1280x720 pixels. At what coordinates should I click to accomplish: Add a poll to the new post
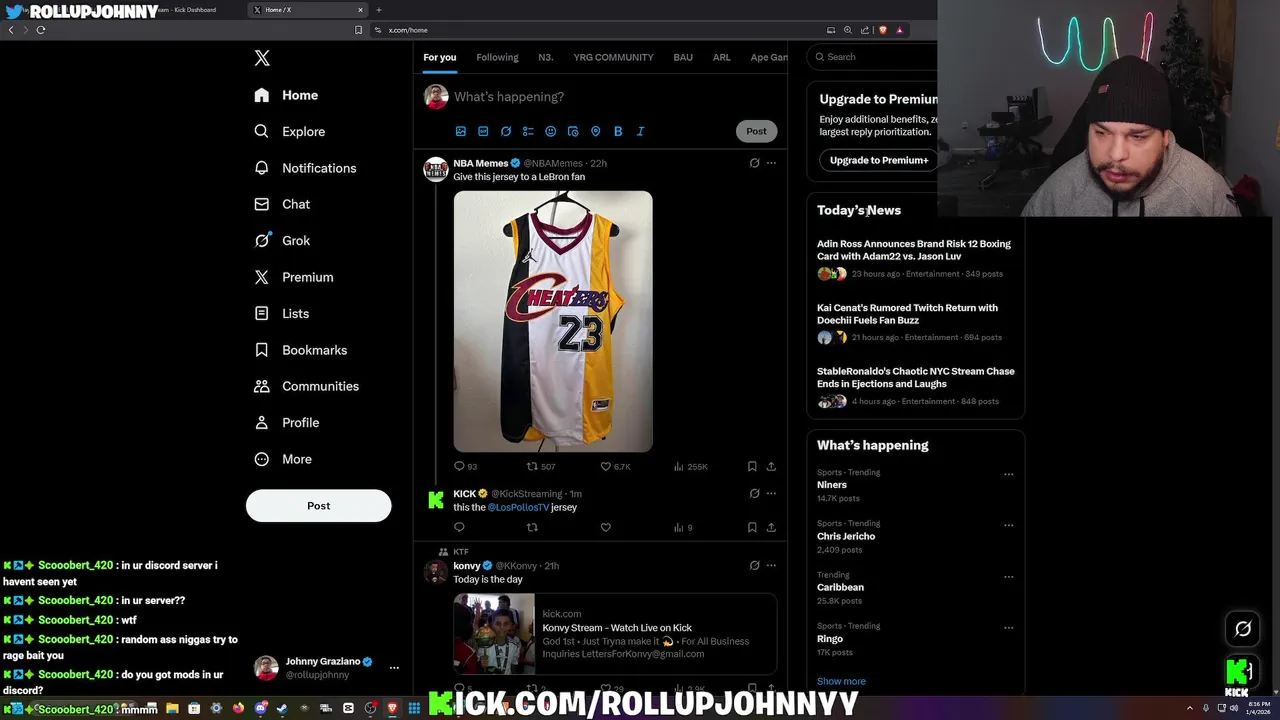tap(528, 131)
